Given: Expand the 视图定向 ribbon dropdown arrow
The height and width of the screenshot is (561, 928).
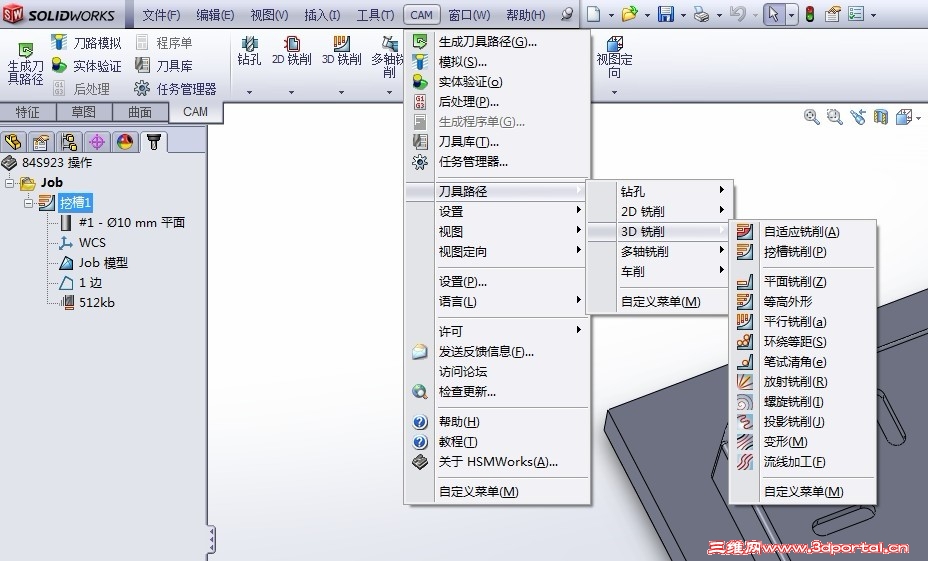Looking at the screenshot, I should (x=614, y=92).
